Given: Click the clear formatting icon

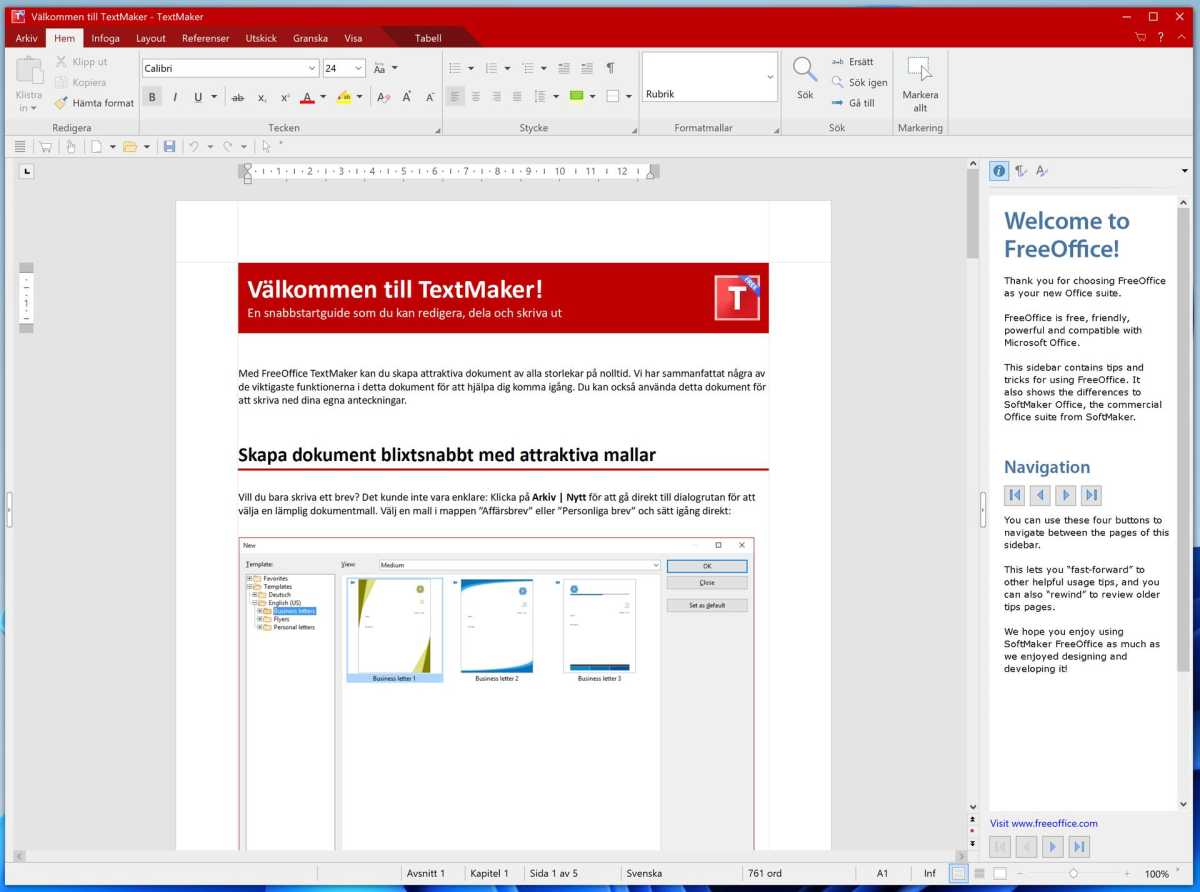Looking at the screenshot, I should coord(383,97).
